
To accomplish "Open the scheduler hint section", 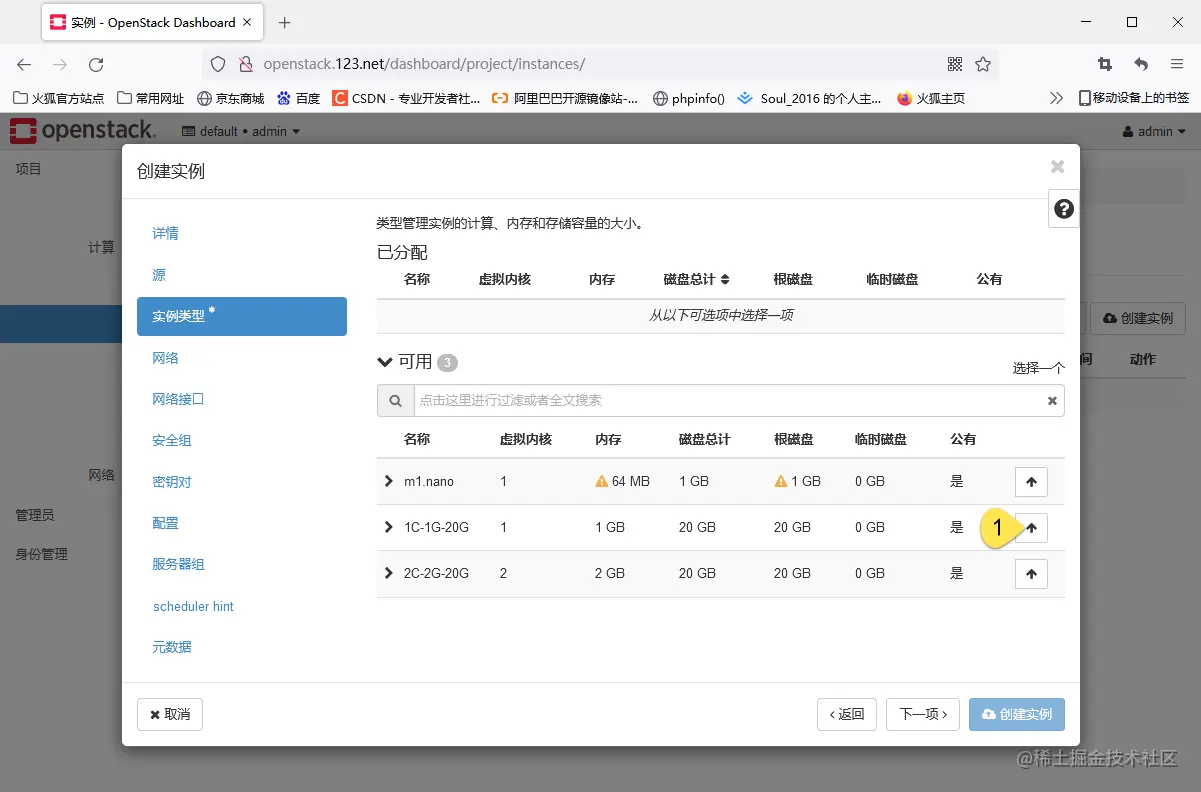I will point(193,606).
